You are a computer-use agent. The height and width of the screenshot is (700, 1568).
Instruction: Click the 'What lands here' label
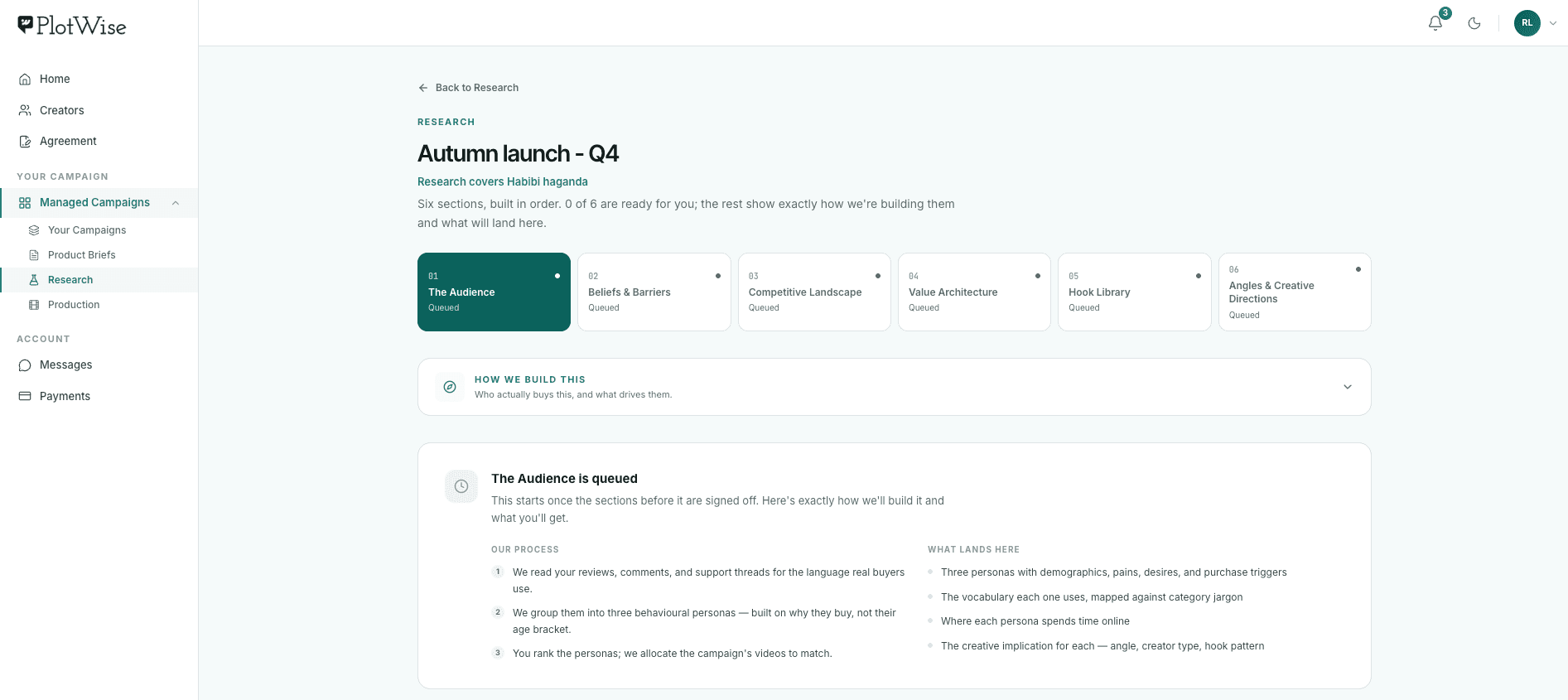tap(973, 549)
